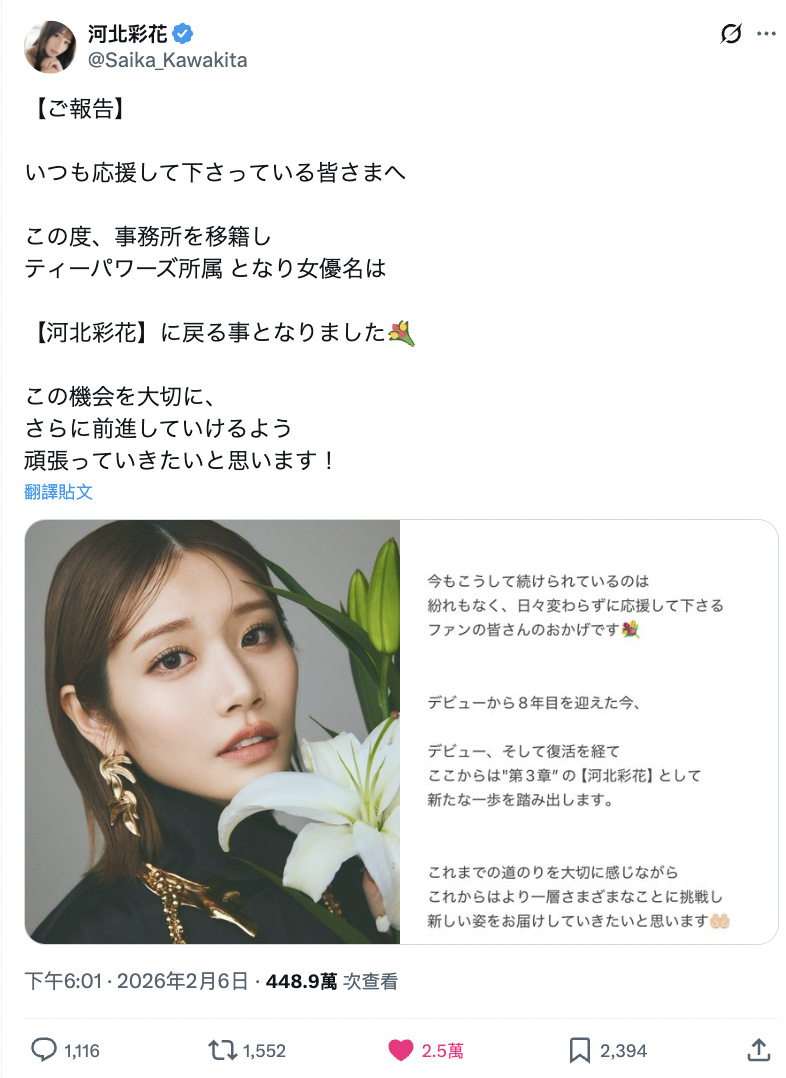Open the three-dot more options menu

[x=765, y=34]
